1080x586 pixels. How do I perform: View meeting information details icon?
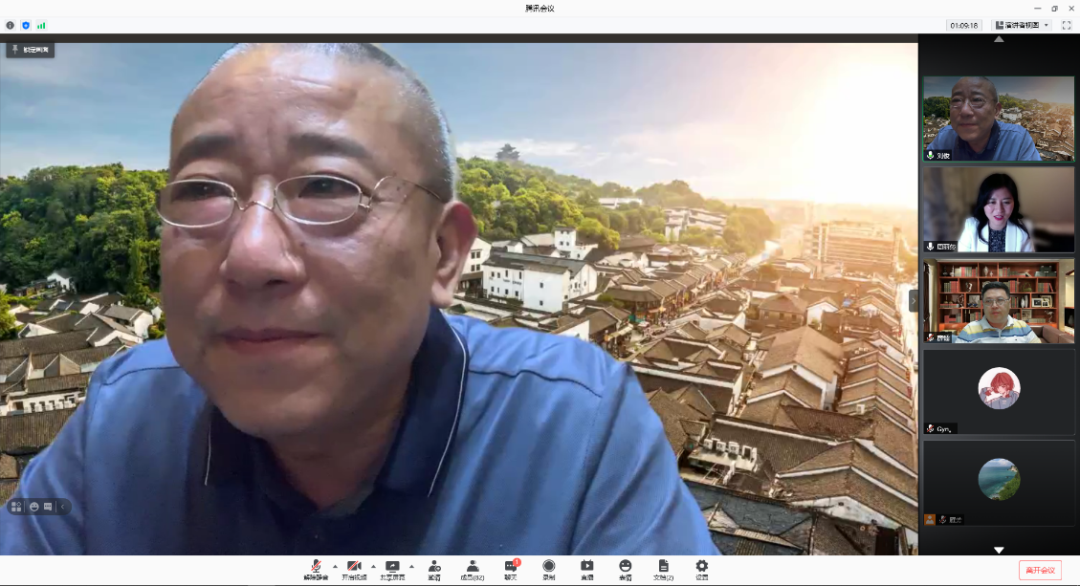[x=10, y=25]
